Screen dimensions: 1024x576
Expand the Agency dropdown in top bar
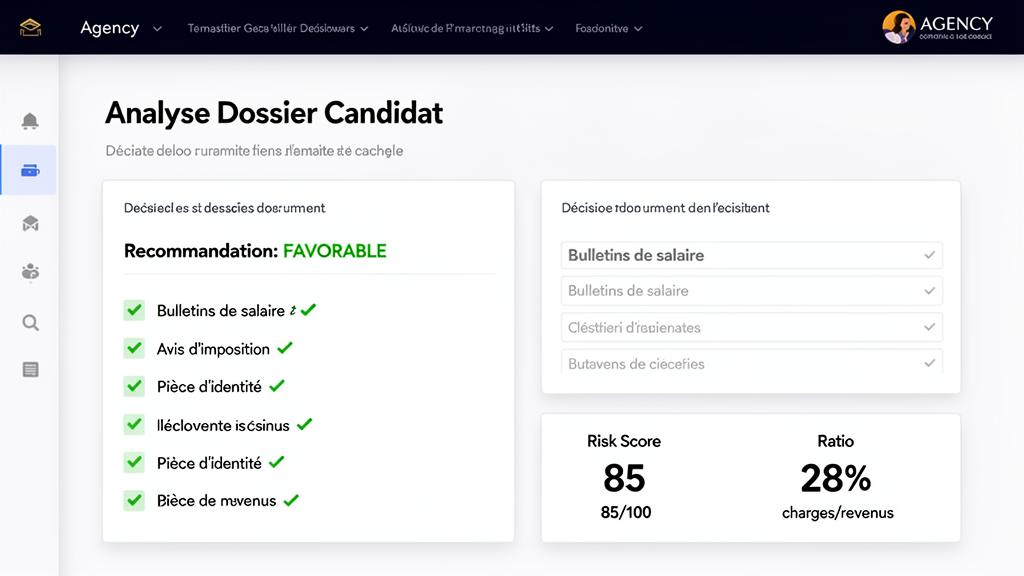pos(157,28)
